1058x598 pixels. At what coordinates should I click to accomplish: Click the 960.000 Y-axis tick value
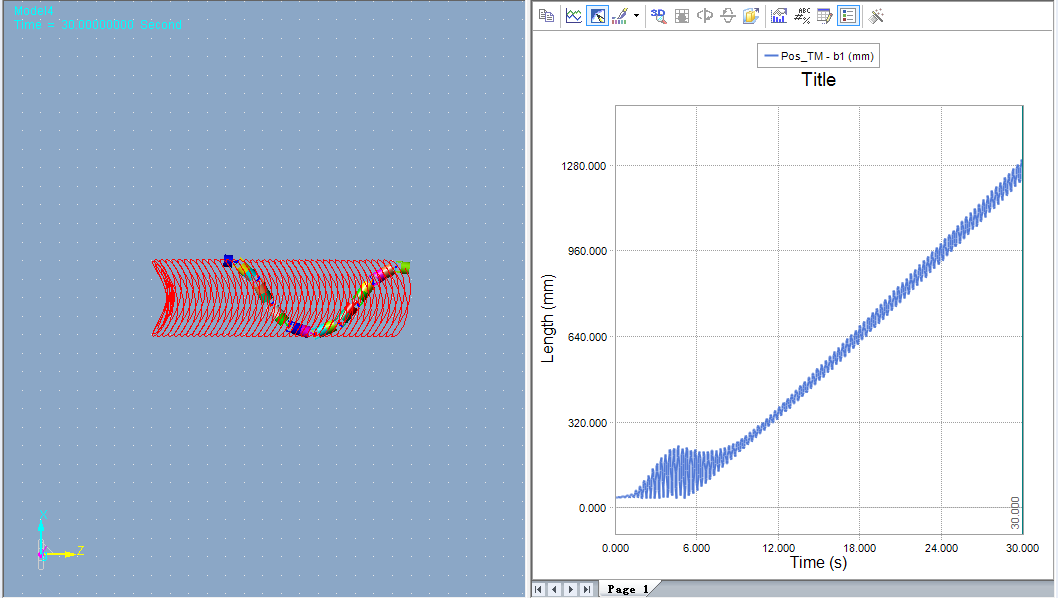click(x=586, y=251)
